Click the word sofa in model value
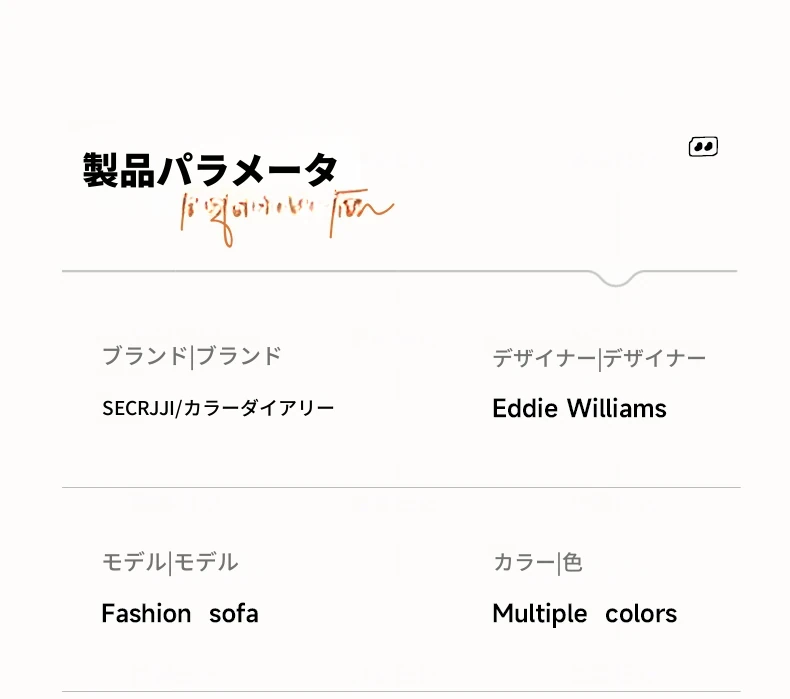The height and width of the screenshot is (699, 790). point(234,613)
